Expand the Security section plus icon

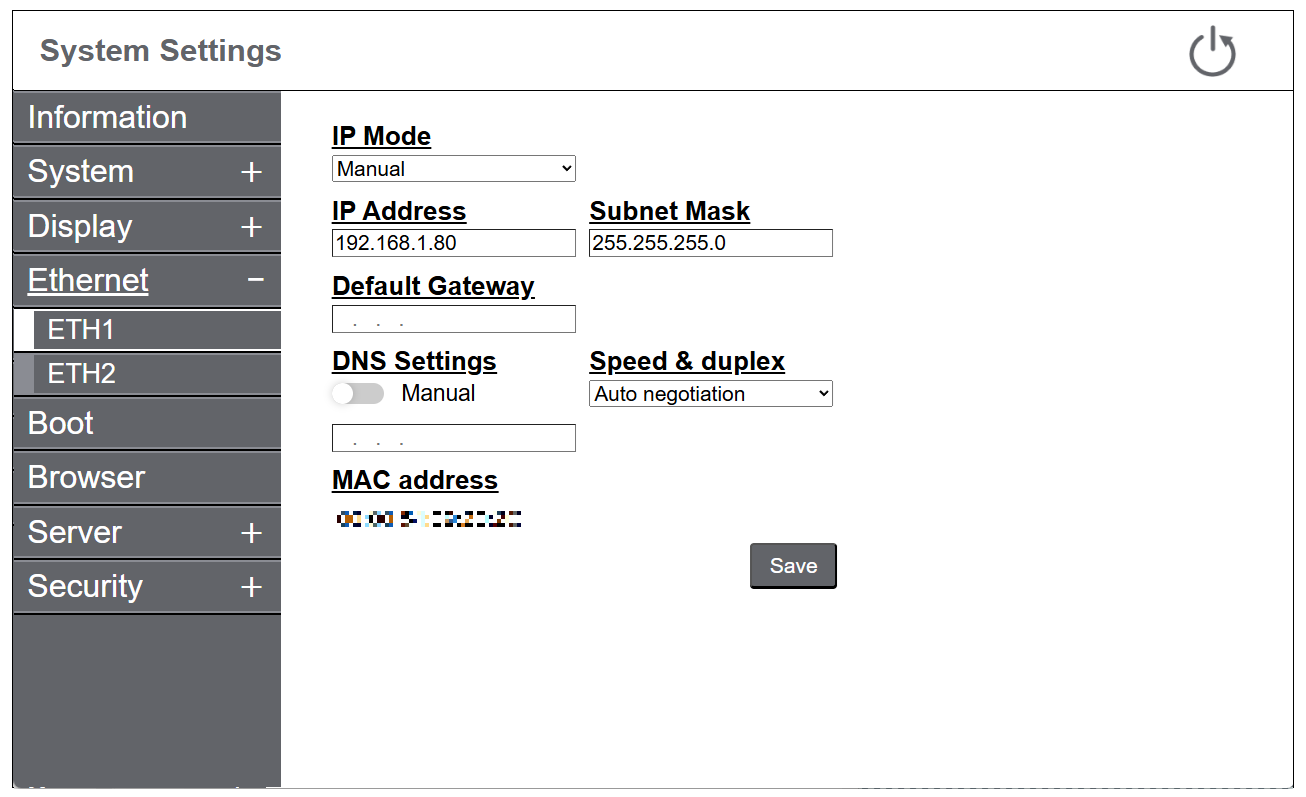251,587
